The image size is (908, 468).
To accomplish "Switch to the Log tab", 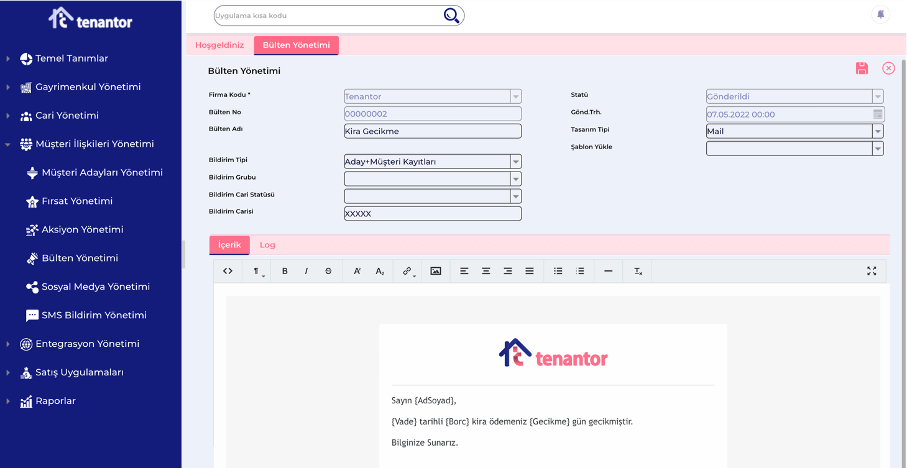I will click(x=267, y=245).
